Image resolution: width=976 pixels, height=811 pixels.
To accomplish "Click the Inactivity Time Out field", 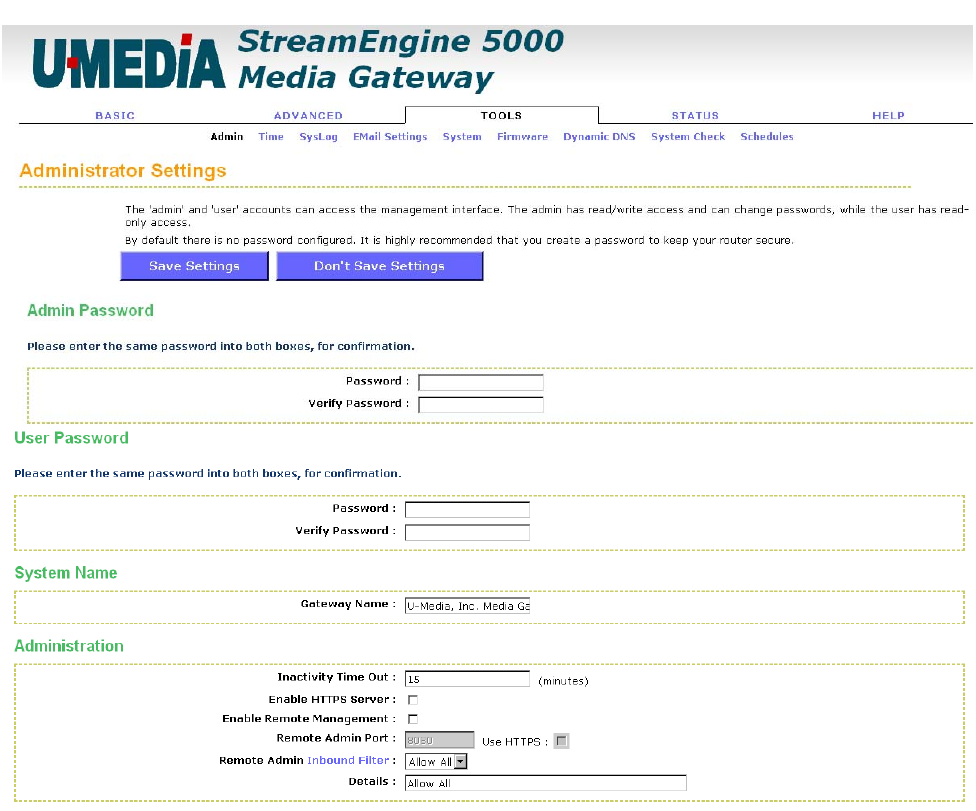I will pyautogui.click(x=467, y=678).
